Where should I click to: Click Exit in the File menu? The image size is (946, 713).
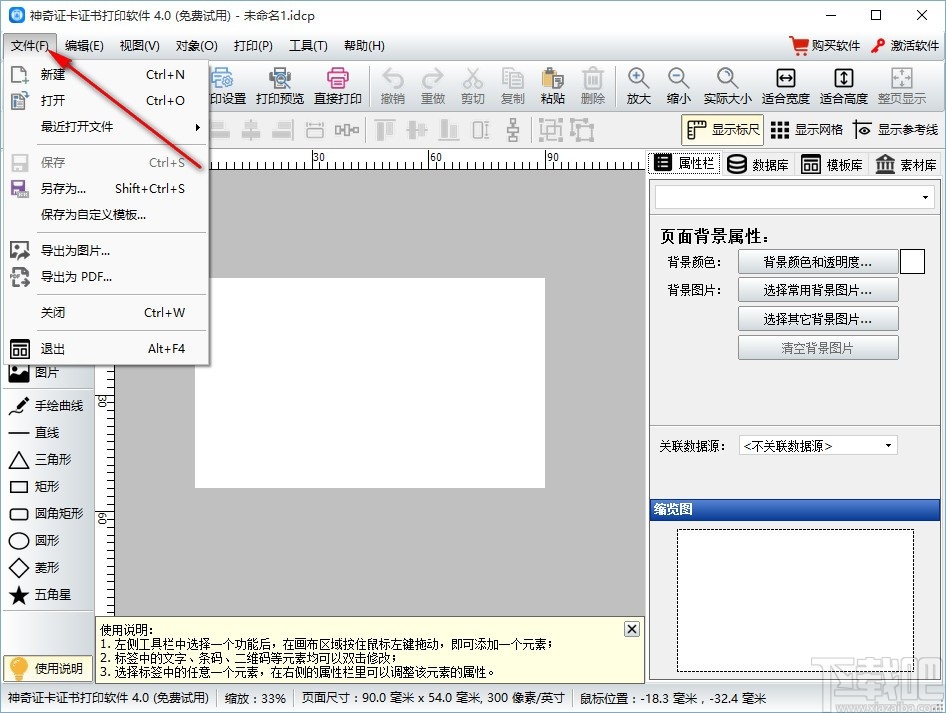106,349
